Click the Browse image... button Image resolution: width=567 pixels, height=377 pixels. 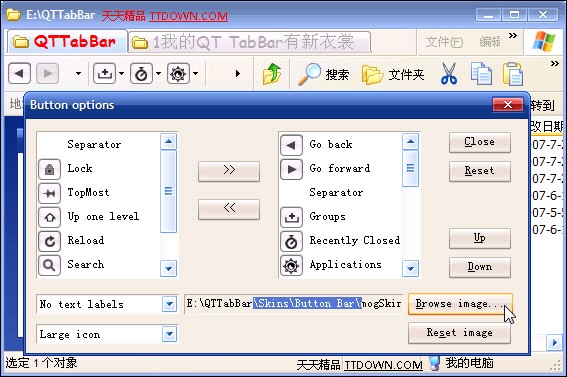[460, 304]
